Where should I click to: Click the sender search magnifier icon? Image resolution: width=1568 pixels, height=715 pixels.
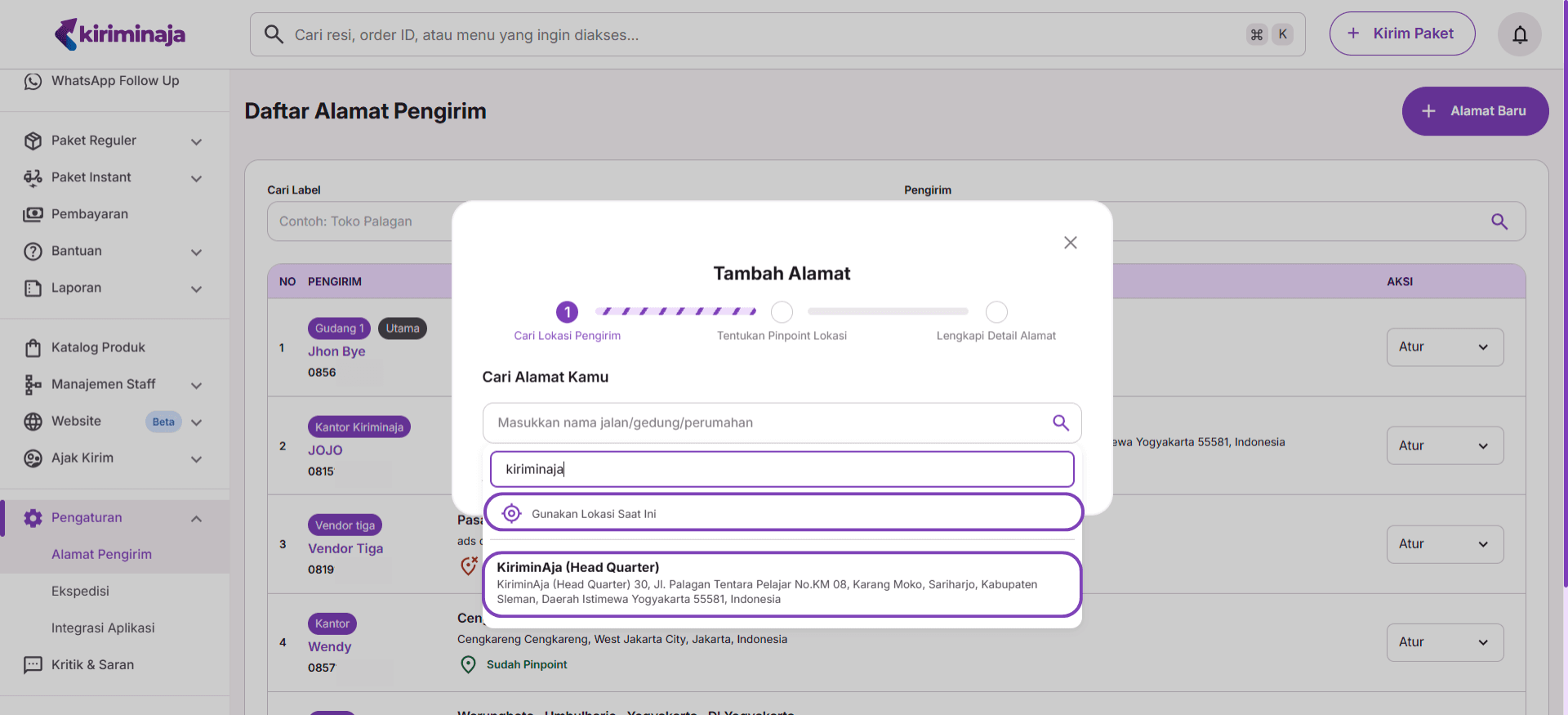(x=1499, y=221)
